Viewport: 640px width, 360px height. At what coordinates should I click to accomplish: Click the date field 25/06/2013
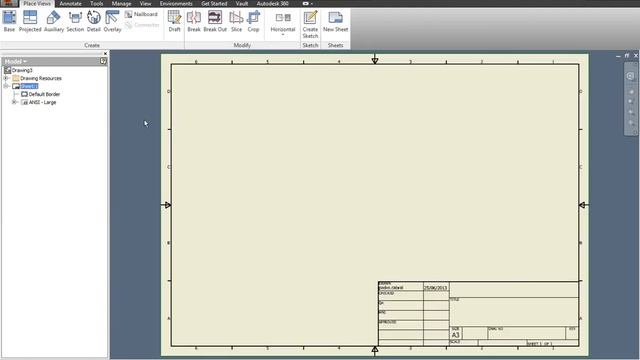coord(436,288)
